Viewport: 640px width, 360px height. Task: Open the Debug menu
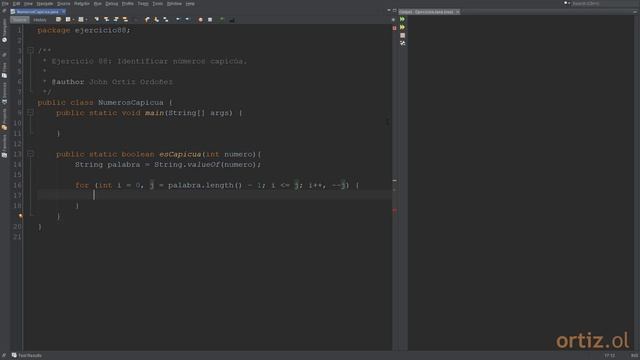tap(111, 4)
